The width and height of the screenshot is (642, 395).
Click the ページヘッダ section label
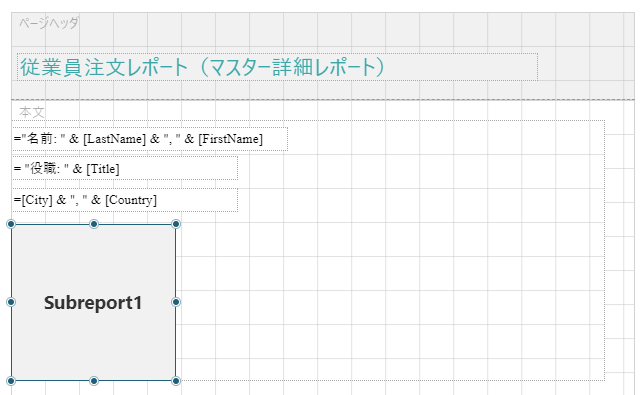[48, 23]
